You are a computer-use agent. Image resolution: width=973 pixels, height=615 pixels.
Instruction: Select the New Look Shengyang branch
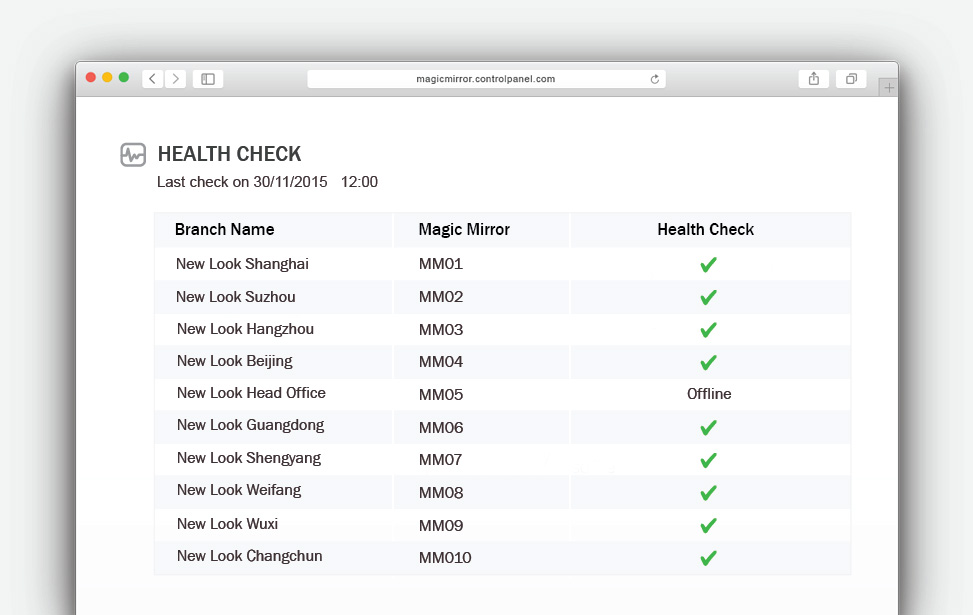click(249, 459)
